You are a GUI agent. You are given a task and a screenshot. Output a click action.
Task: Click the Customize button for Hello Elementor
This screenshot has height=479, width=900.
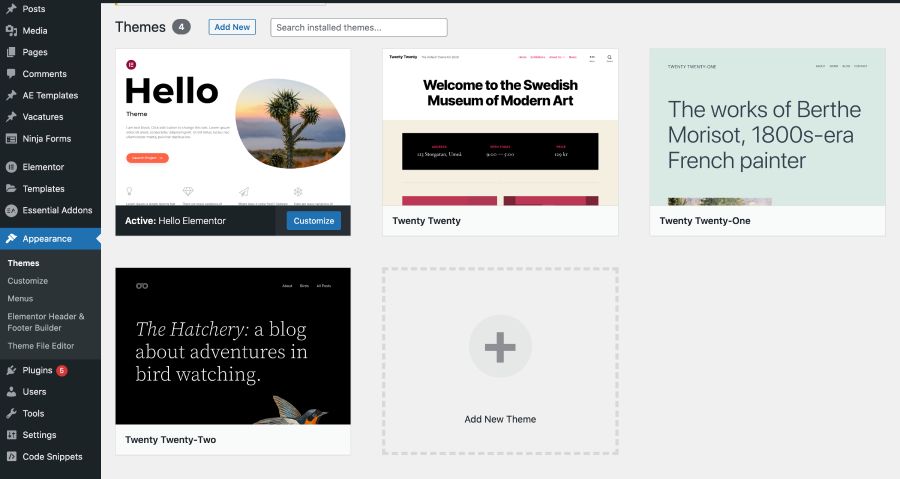click(313, 221)
